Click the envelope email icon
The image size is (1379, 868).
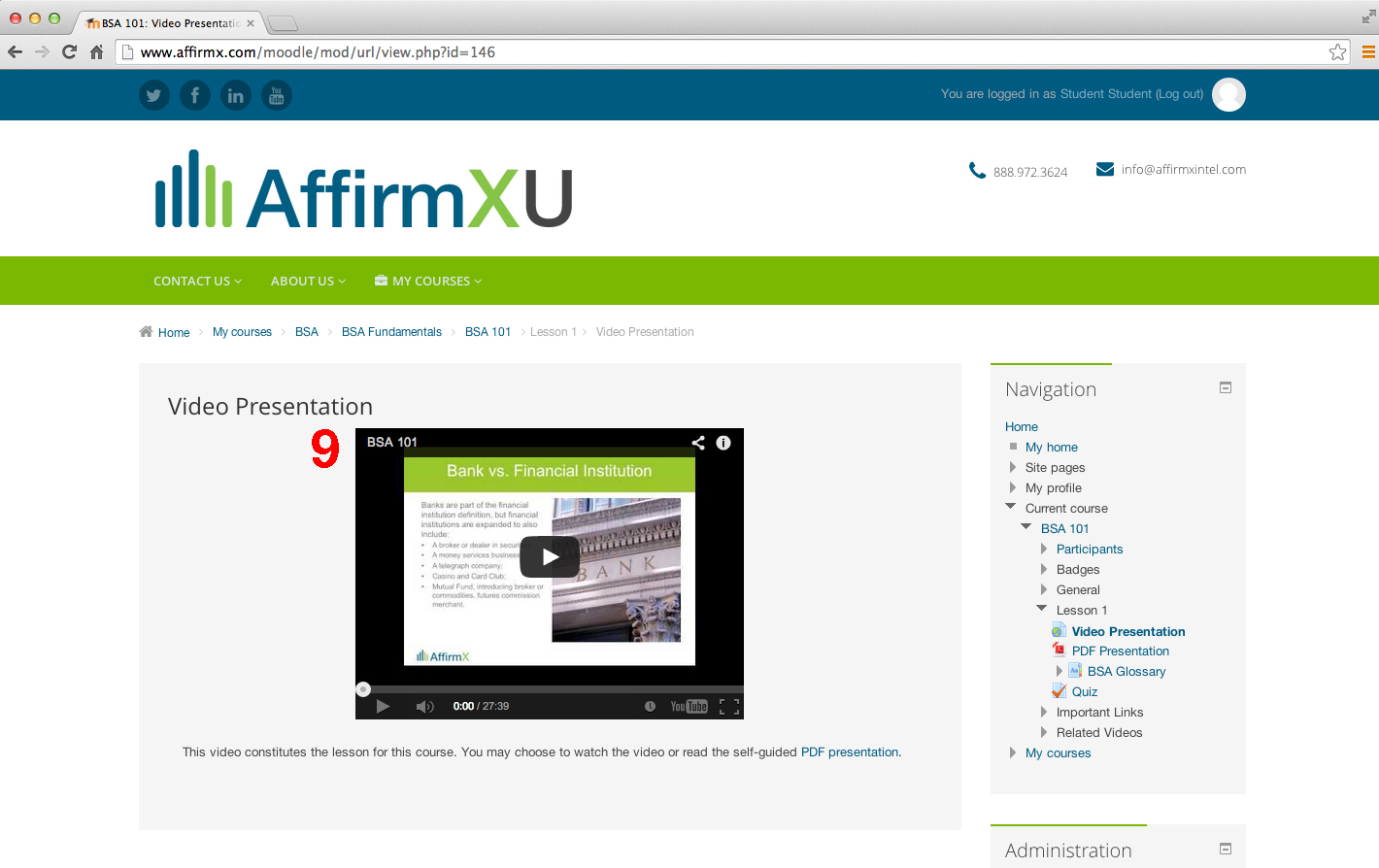[x=1105, y=169]
